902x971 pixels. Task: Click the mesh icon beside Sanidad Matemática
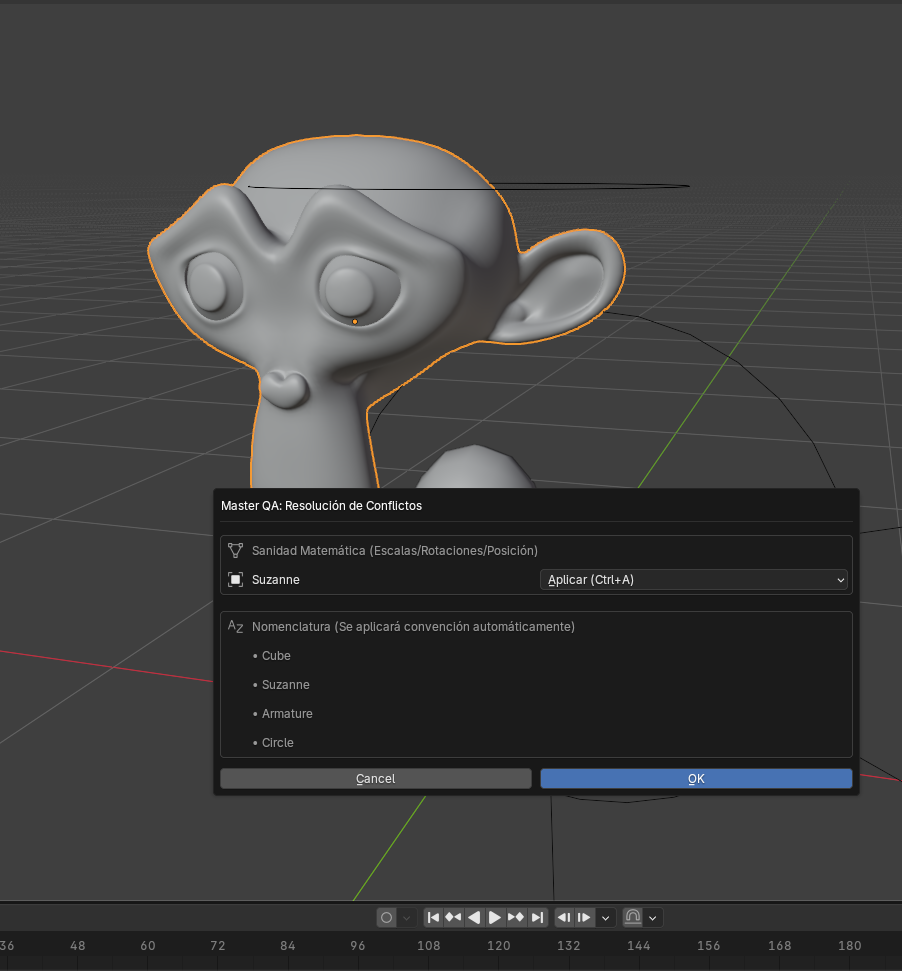235,551
